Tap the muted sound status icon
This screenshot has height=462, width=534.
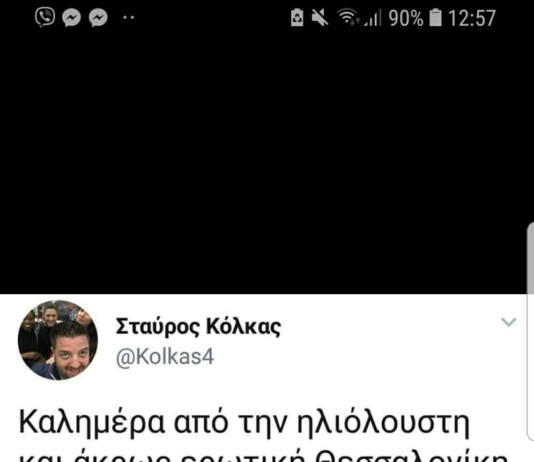320,17
